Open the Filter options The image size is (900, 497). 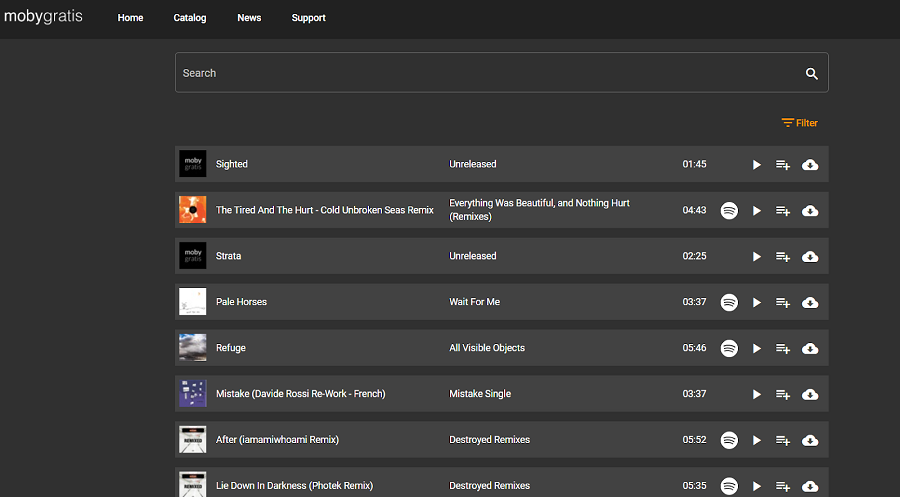[799, 123]
